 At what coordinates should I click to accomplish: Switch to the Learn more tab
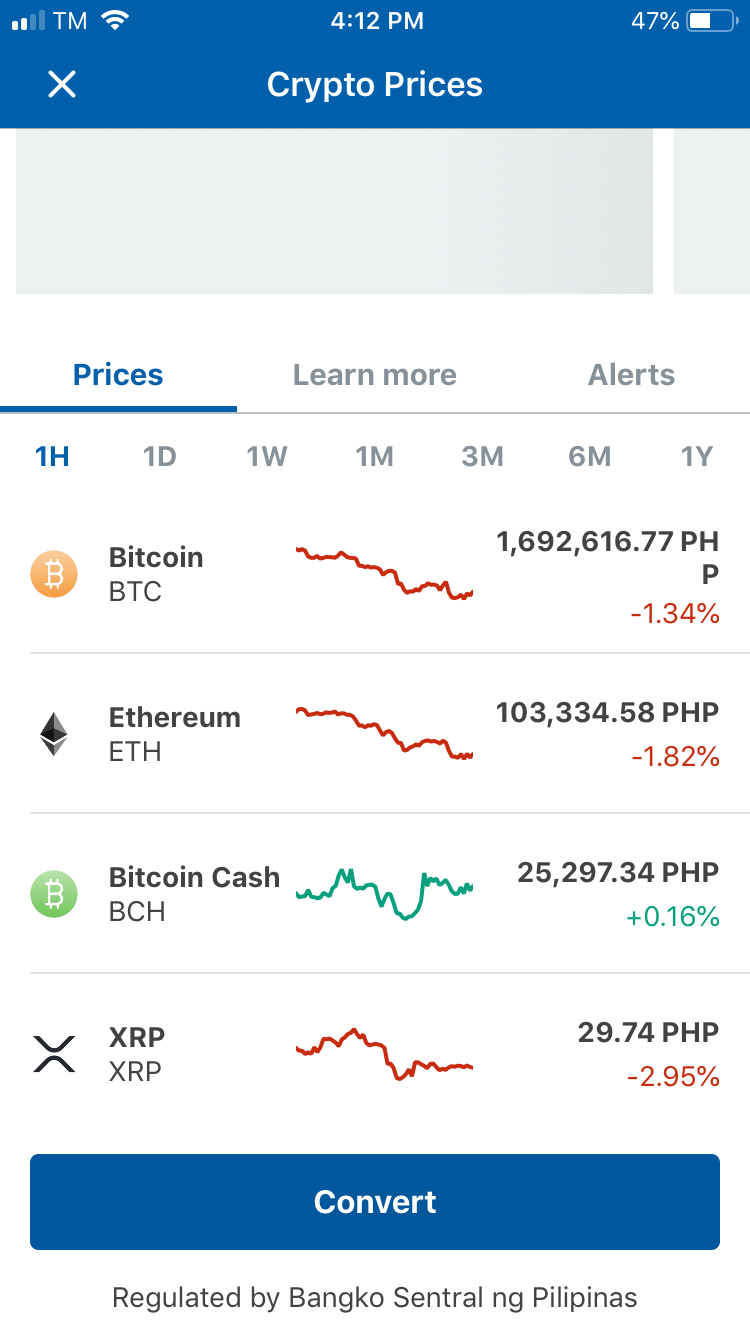click(x=375, y=375)
